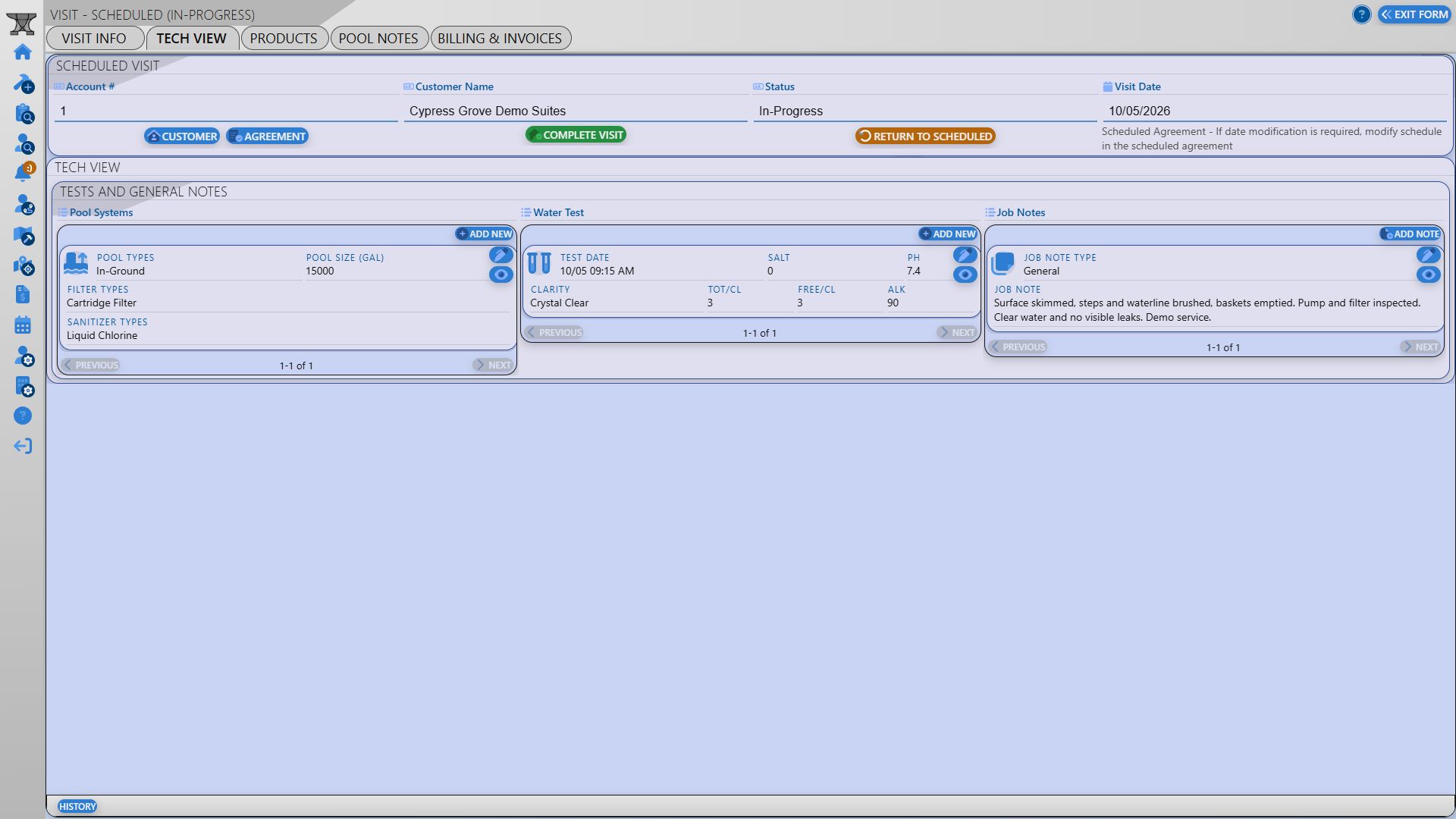
Task: Click the Visit Date field
Action: pos(1275,111)
